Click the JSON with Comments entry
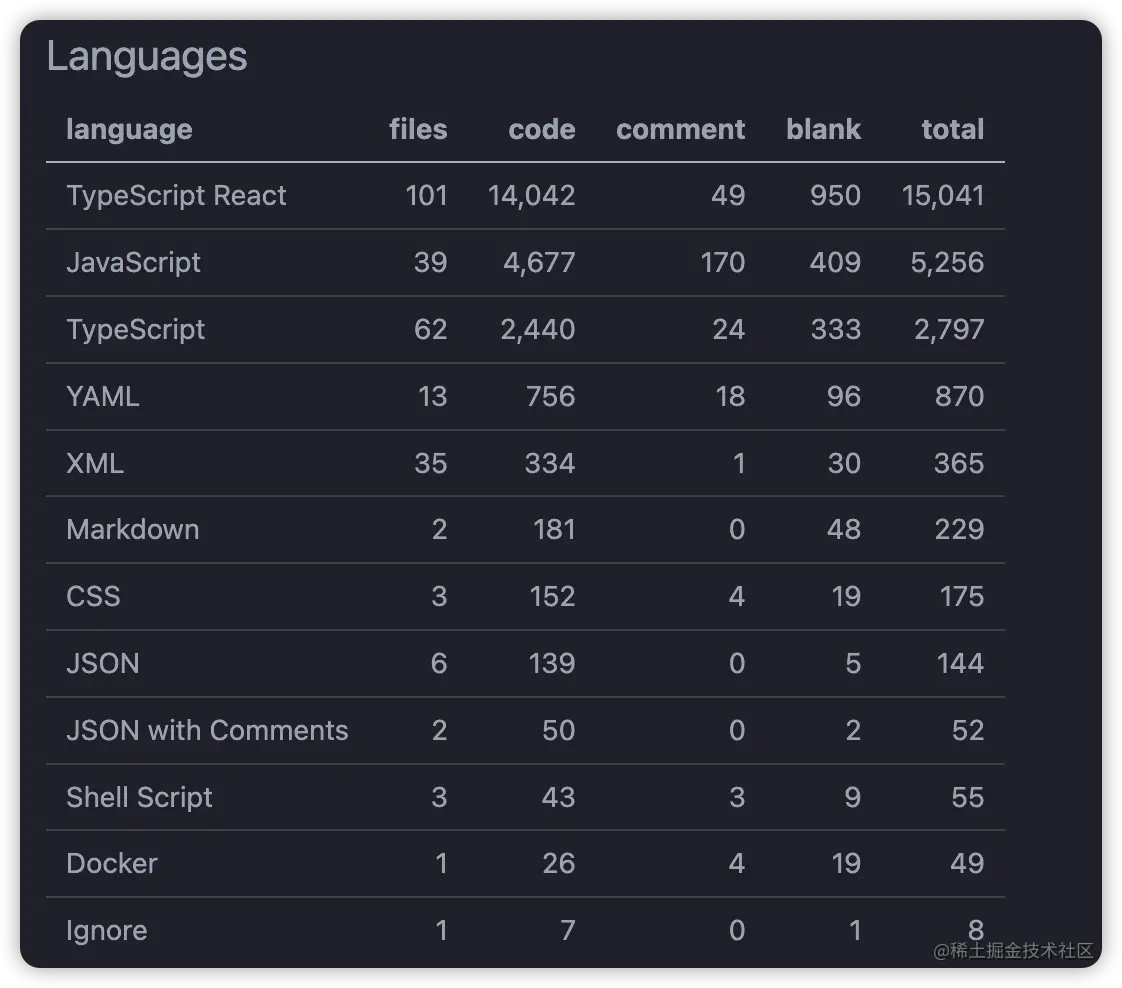 [207, 730]
